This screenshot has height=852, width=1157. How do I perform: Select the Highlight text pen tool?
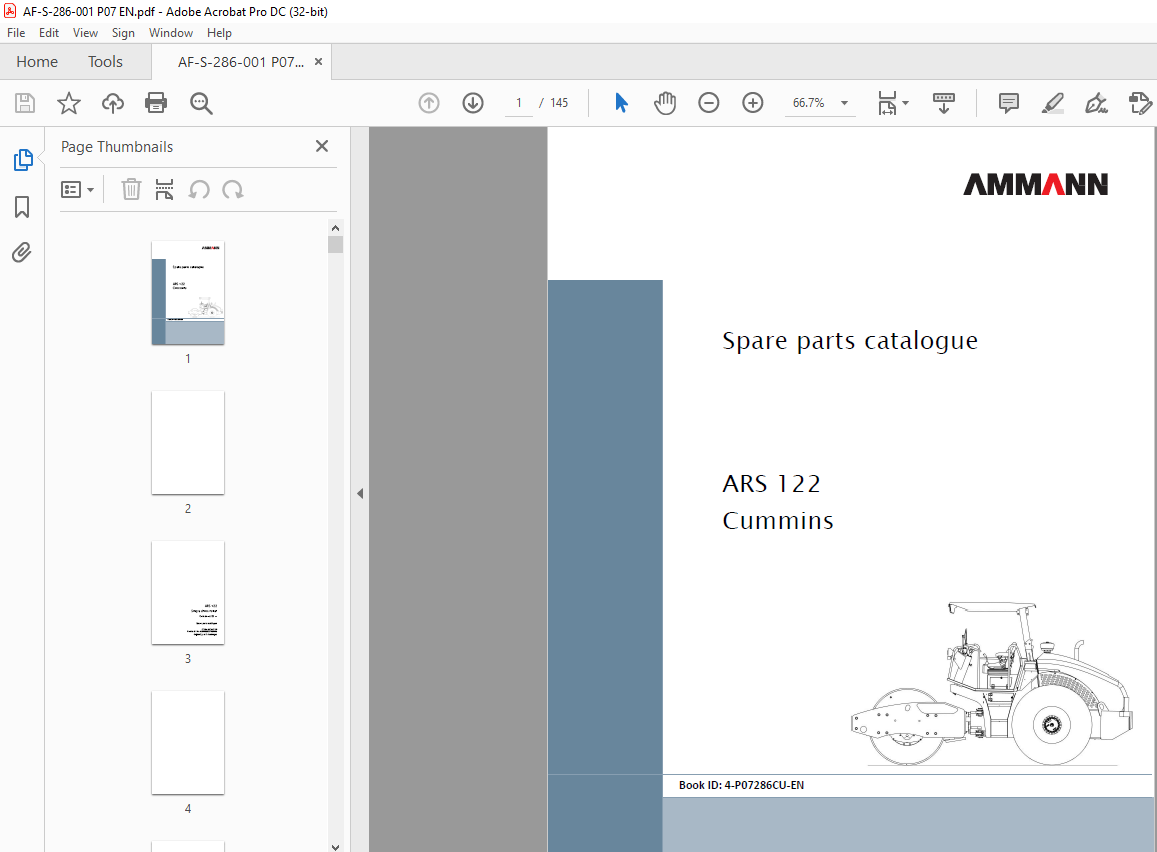(1053, 103)
